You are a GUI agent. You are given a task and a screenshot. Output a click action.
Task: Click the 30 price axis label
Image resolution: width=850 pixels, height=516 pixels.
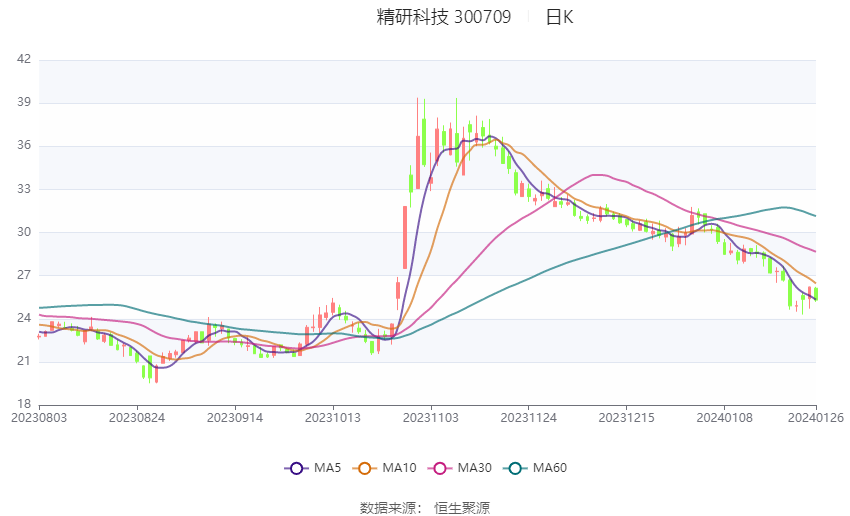24,232
